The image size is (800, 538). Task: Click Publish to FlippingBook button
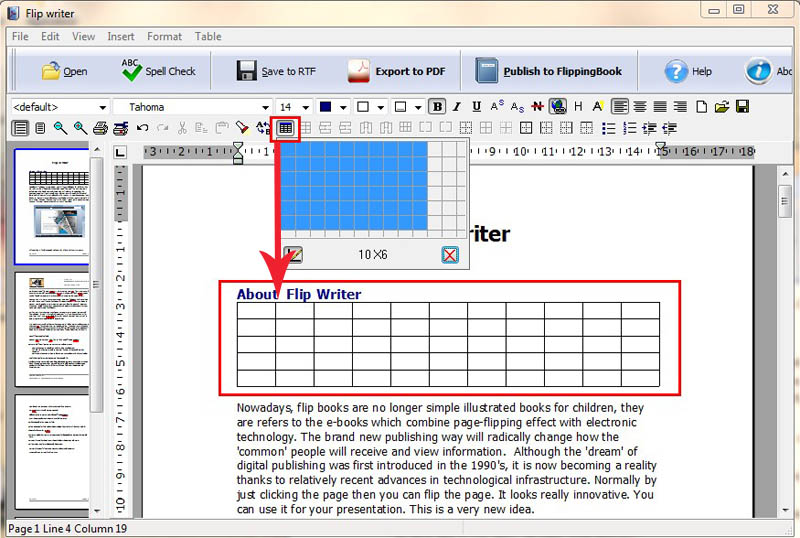click(x=548, y=71)
